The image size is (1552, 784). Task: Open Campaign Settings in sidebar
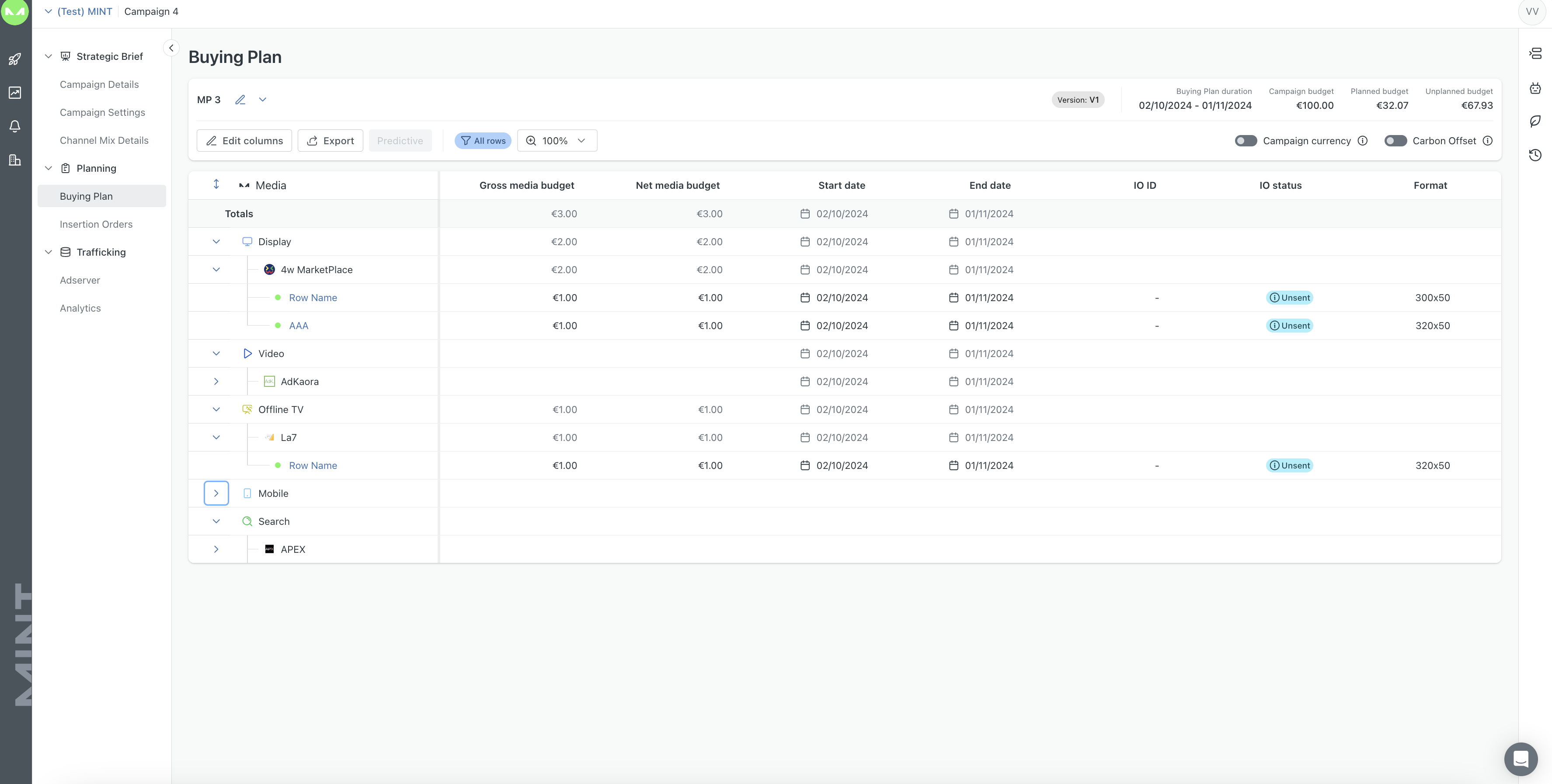[x=102, y=113]
